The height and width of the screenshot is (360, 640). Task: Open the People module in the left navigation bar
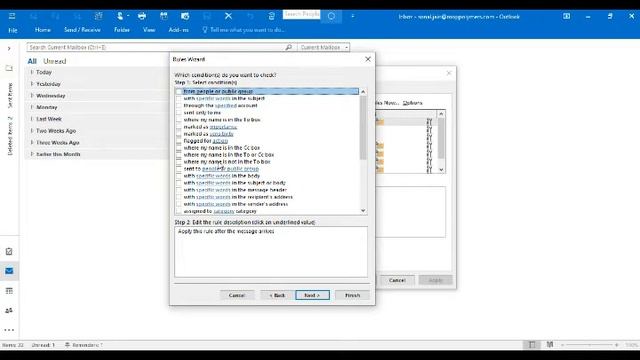point(9,310)
